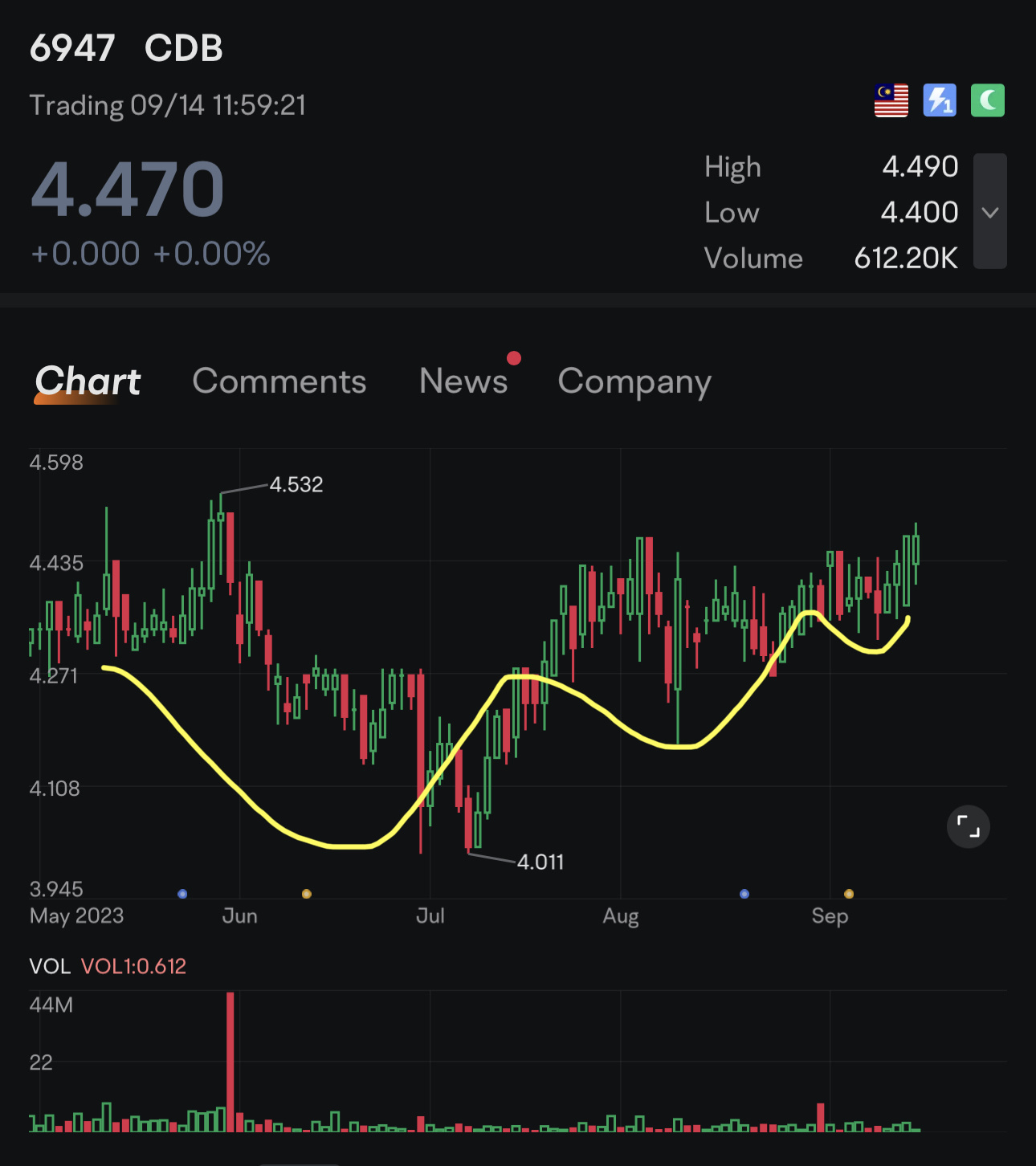Tap the green crescent Shariah icon
This screenshot has width=1036, height=1166.
988,100
